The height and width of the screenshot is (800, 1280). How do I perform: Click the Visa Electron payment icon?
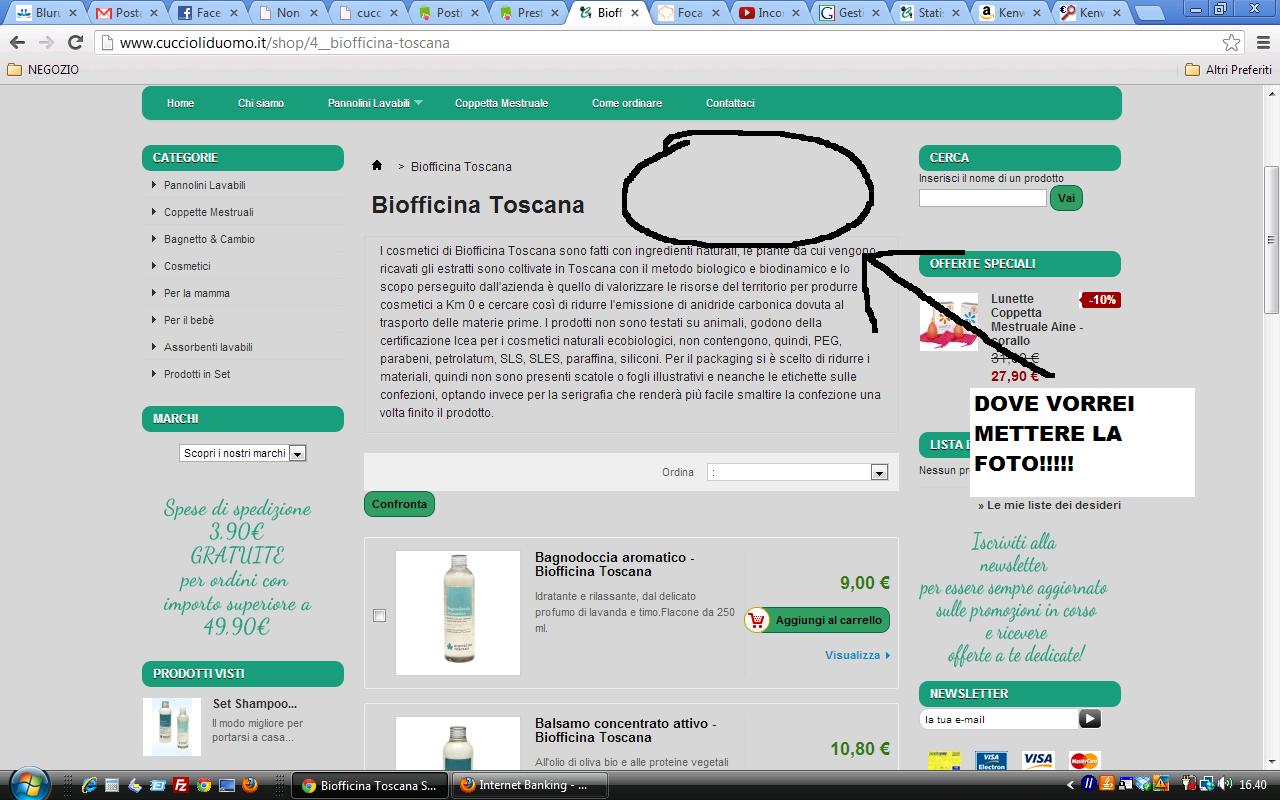[990, 761]
